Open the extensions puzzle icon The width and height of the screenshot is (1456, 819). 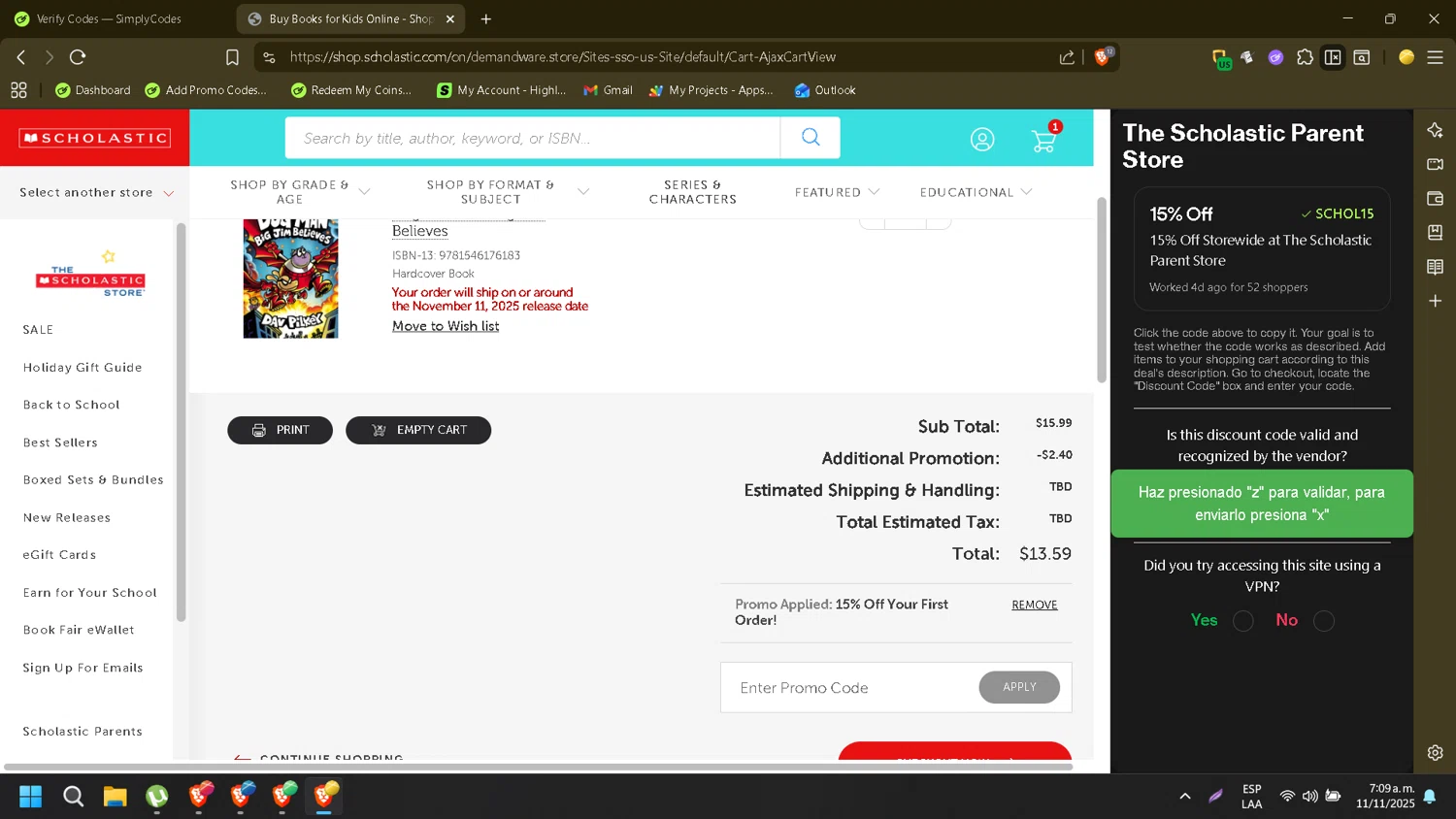click(1305, 57)
